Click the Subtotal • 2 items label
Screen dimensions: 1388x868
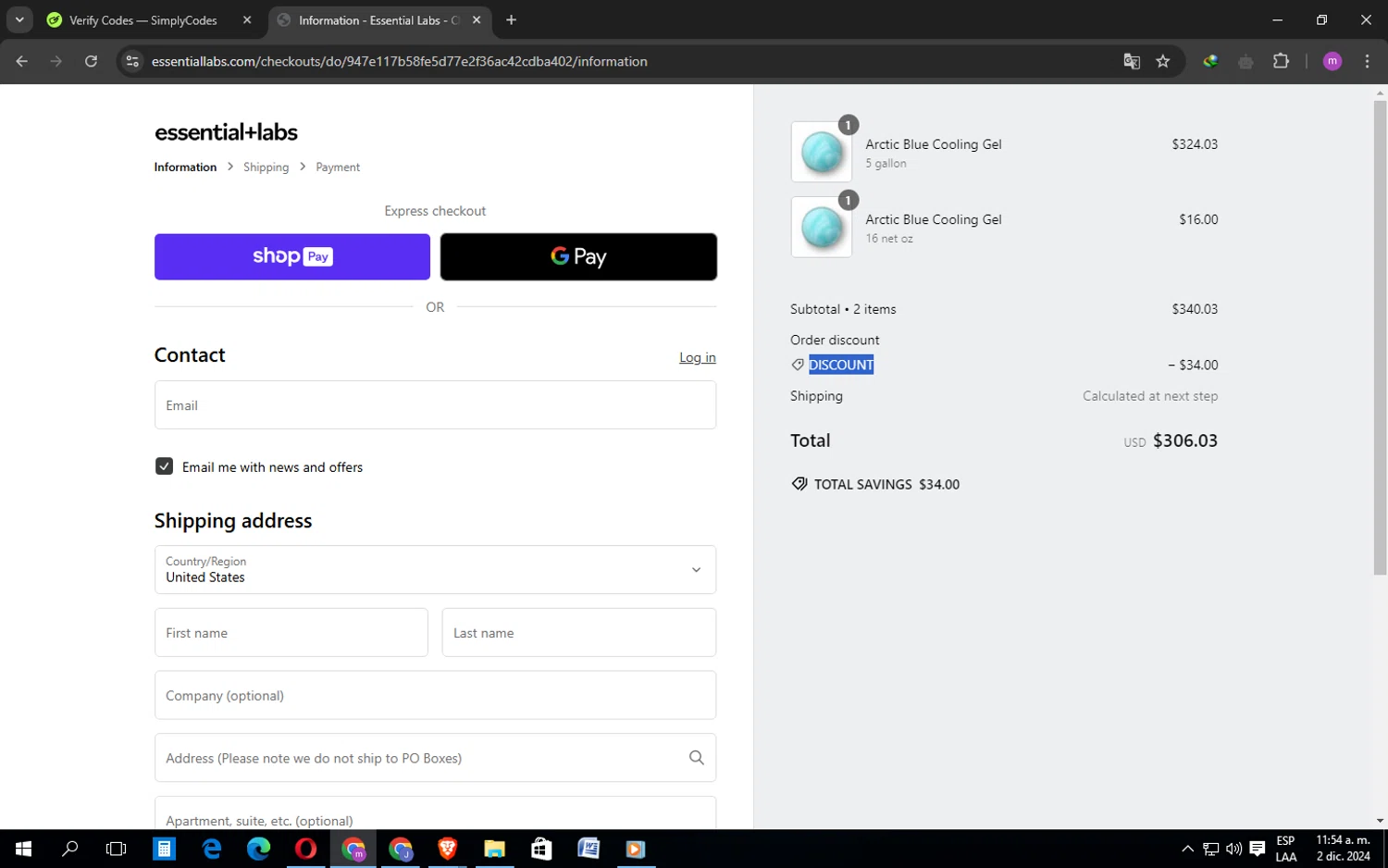[843, 309]
